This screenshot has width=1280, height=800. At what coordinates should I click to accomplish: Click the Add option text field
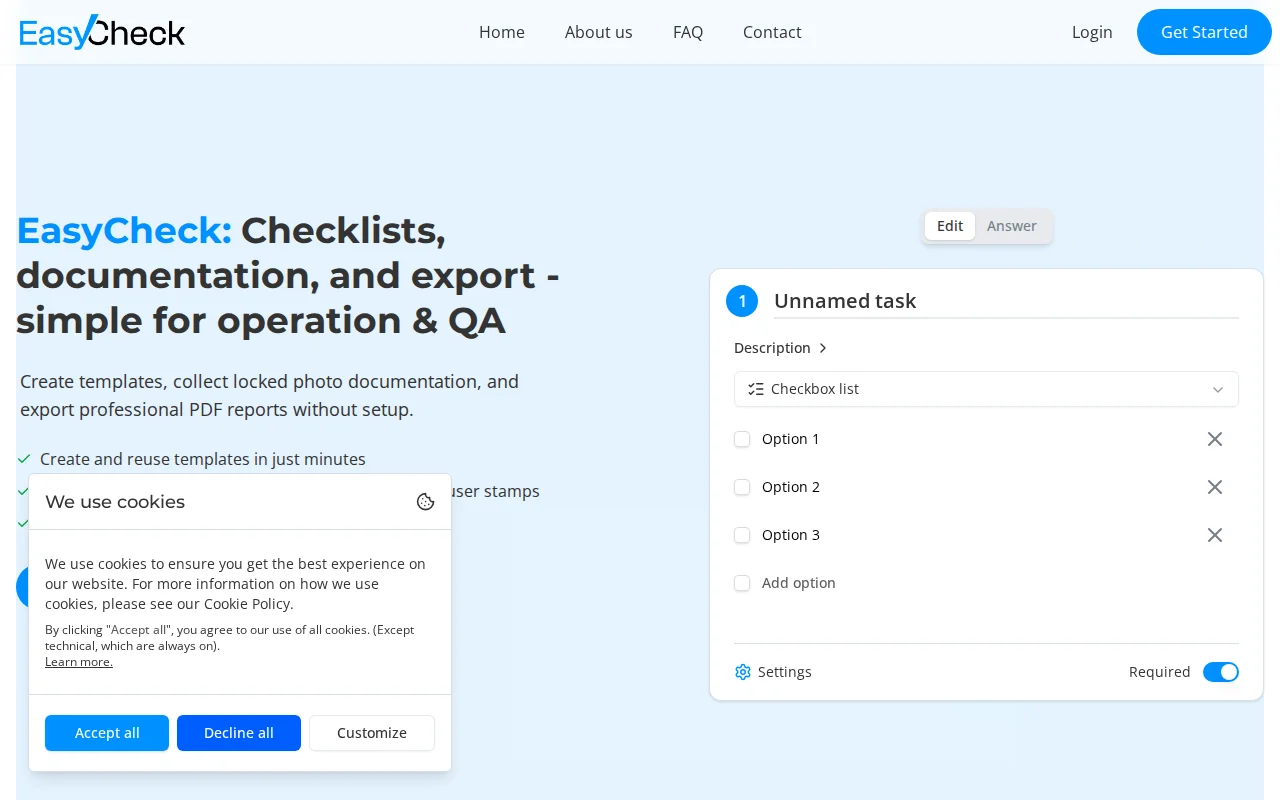pos(799,583)
